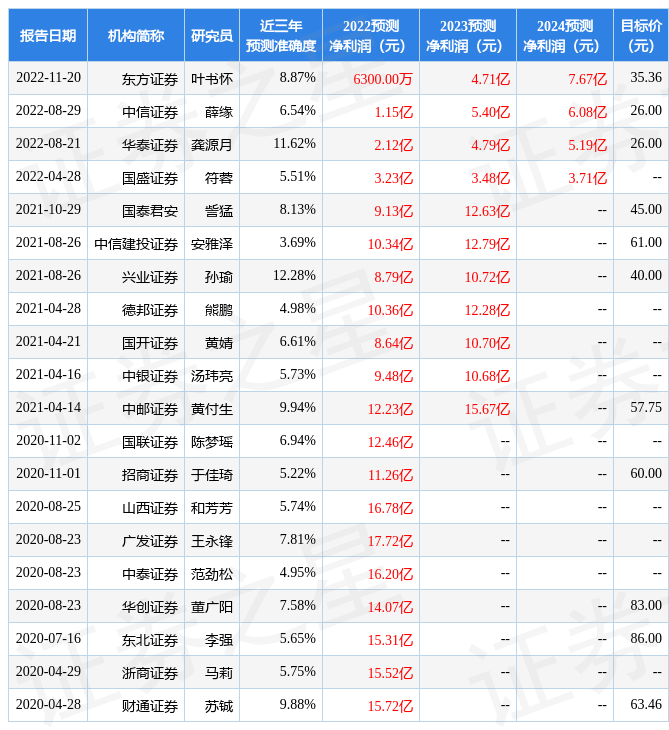
Task: Click target price 86.00
Action: pyautogui.click(x=646, y=638)
